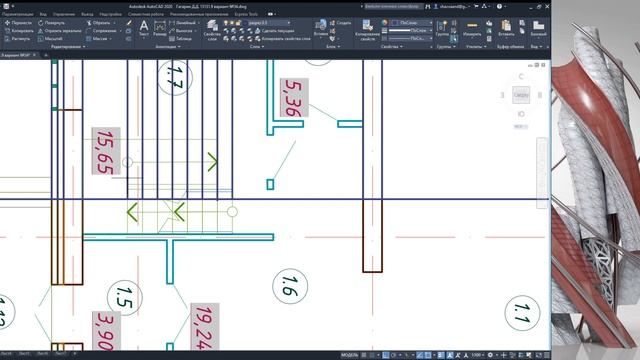Screen dimensions: 640x360
Task: Open the Вывод ribbon tab
Action: (x=87, y=14)
